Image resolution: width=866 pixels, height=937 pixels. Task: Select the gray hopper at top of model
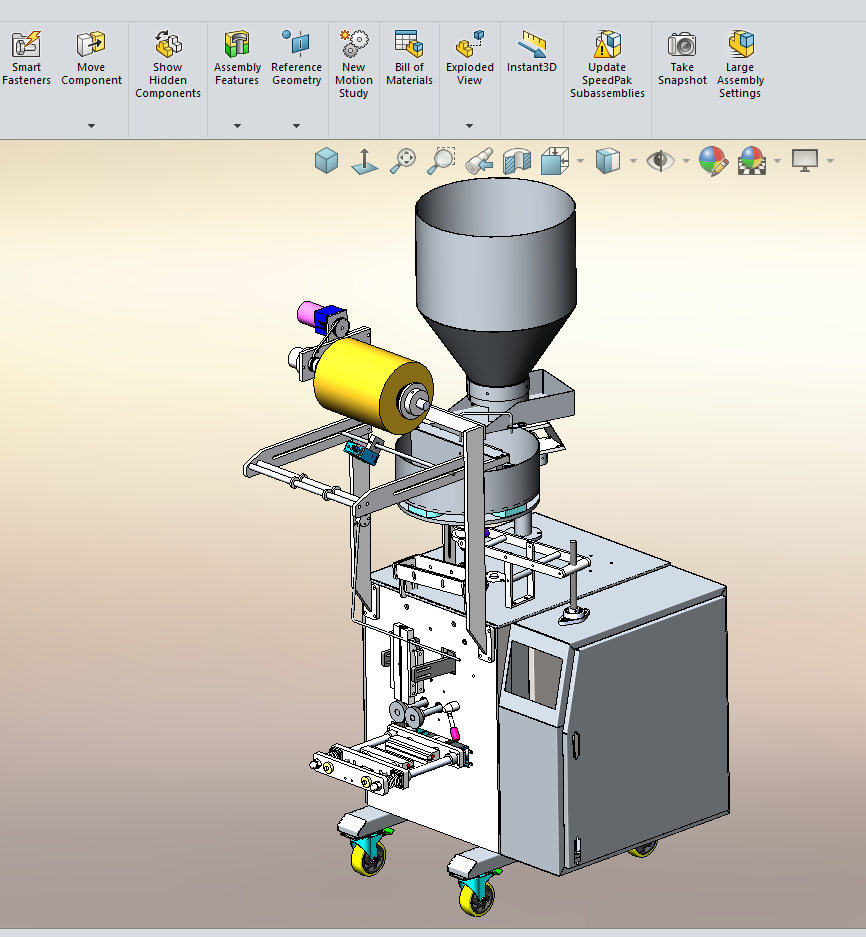[x=495, y=281]
